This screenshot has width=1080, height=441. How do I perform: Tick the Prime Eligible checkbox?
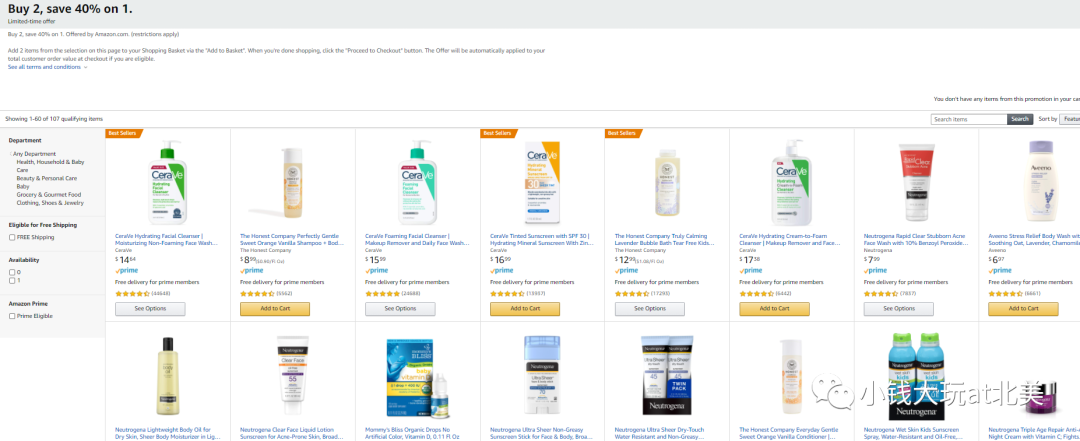click(x=12, y=316)
